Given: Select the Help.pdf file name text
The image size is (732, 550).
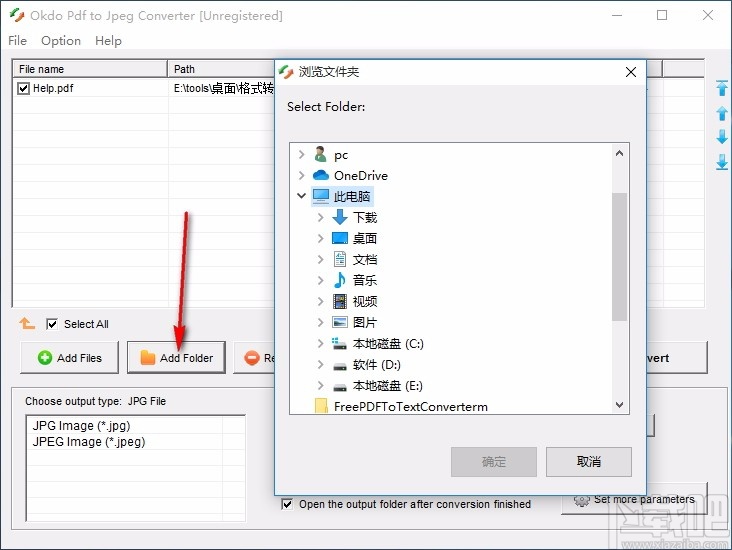Looking at the screenshot, I should click(53, 88).
